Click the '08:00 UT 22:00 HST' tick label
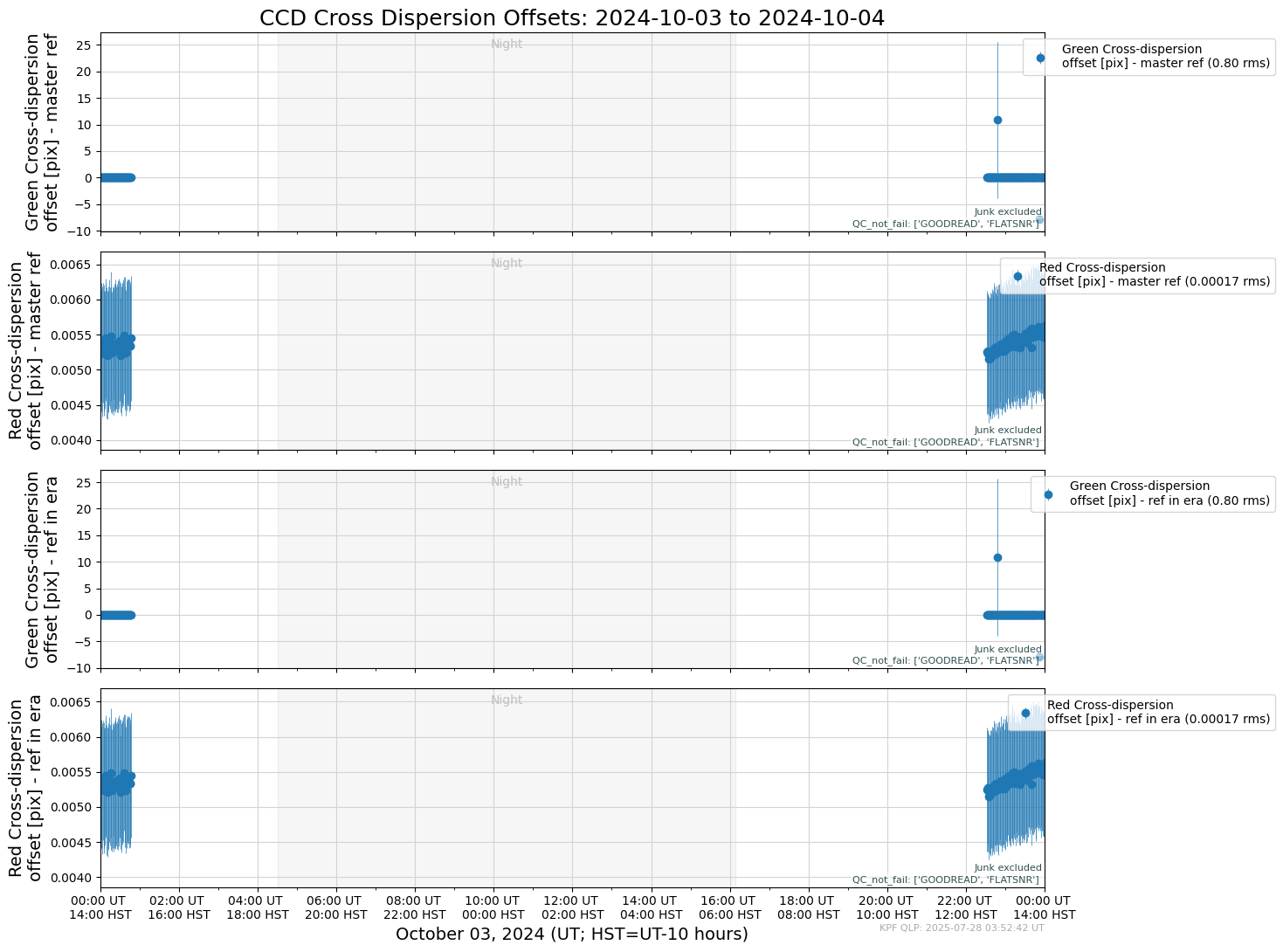 pyautogui.click(x=415, y=907)
